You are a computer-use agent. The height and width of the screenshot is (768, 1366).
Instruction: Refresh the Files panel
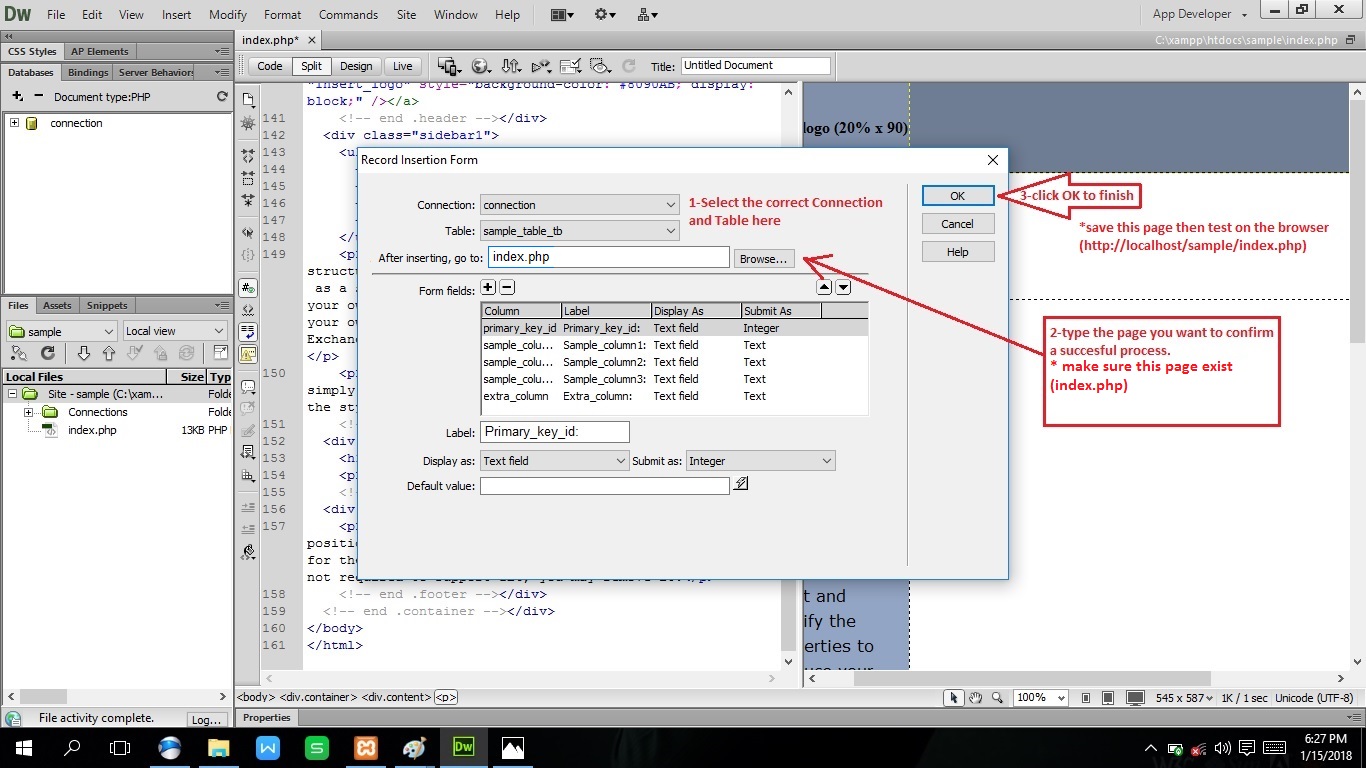pos(47,354)
